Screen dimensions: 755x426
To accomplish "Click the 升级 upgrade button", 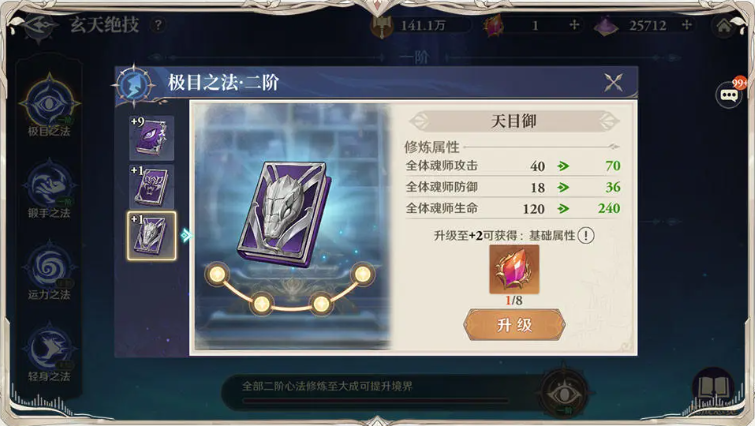I will tap(514, 325).
